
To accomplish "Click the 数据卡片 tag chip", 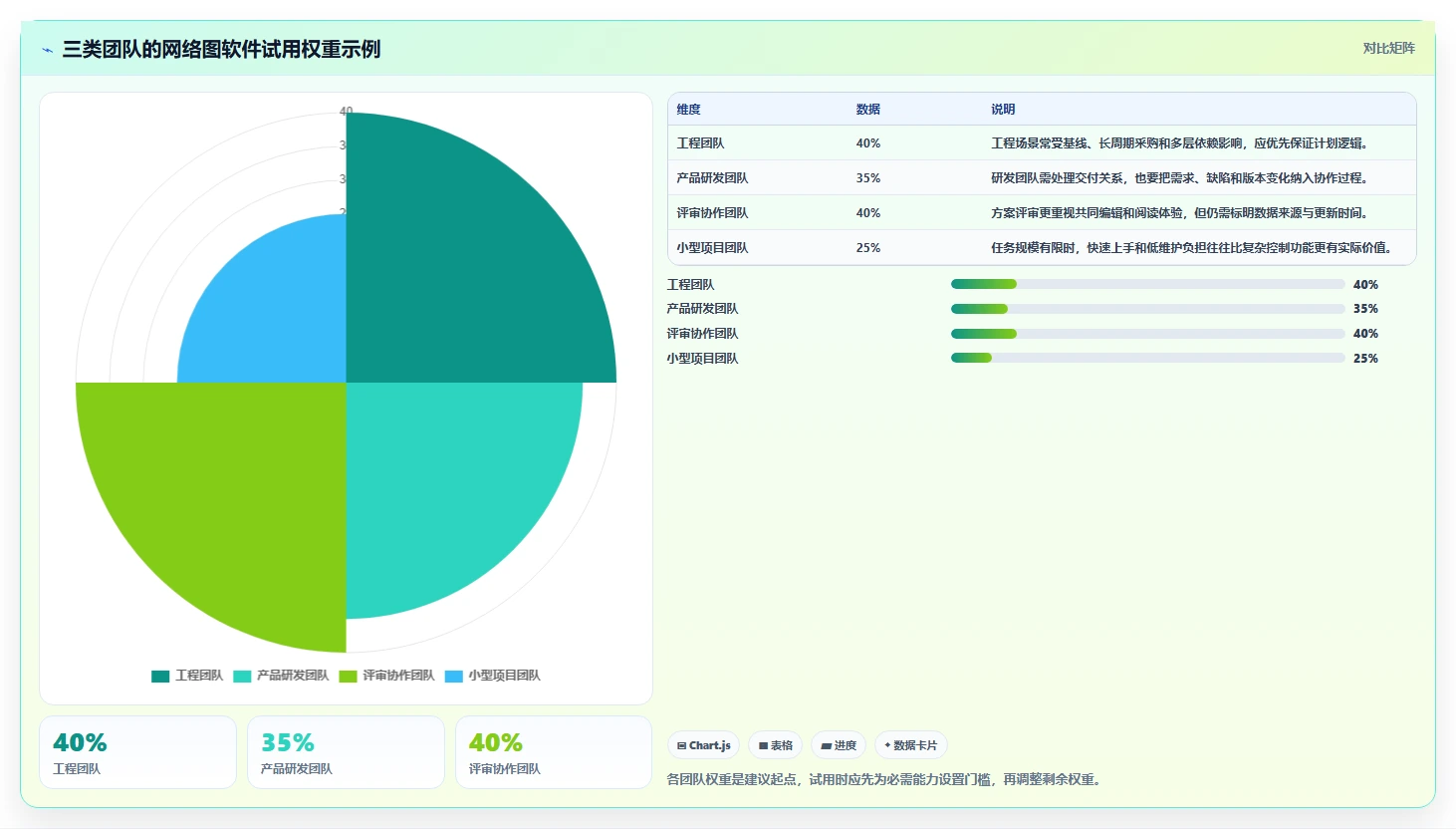I will pyautogui.click(x=910, y=745).
